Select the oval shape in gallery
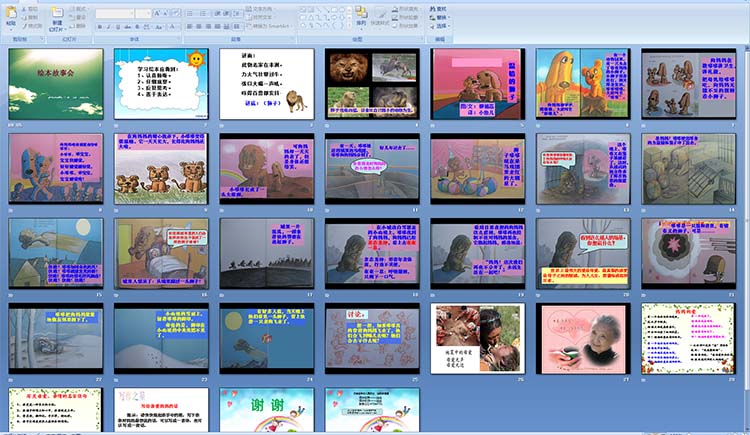 [342, 10]
